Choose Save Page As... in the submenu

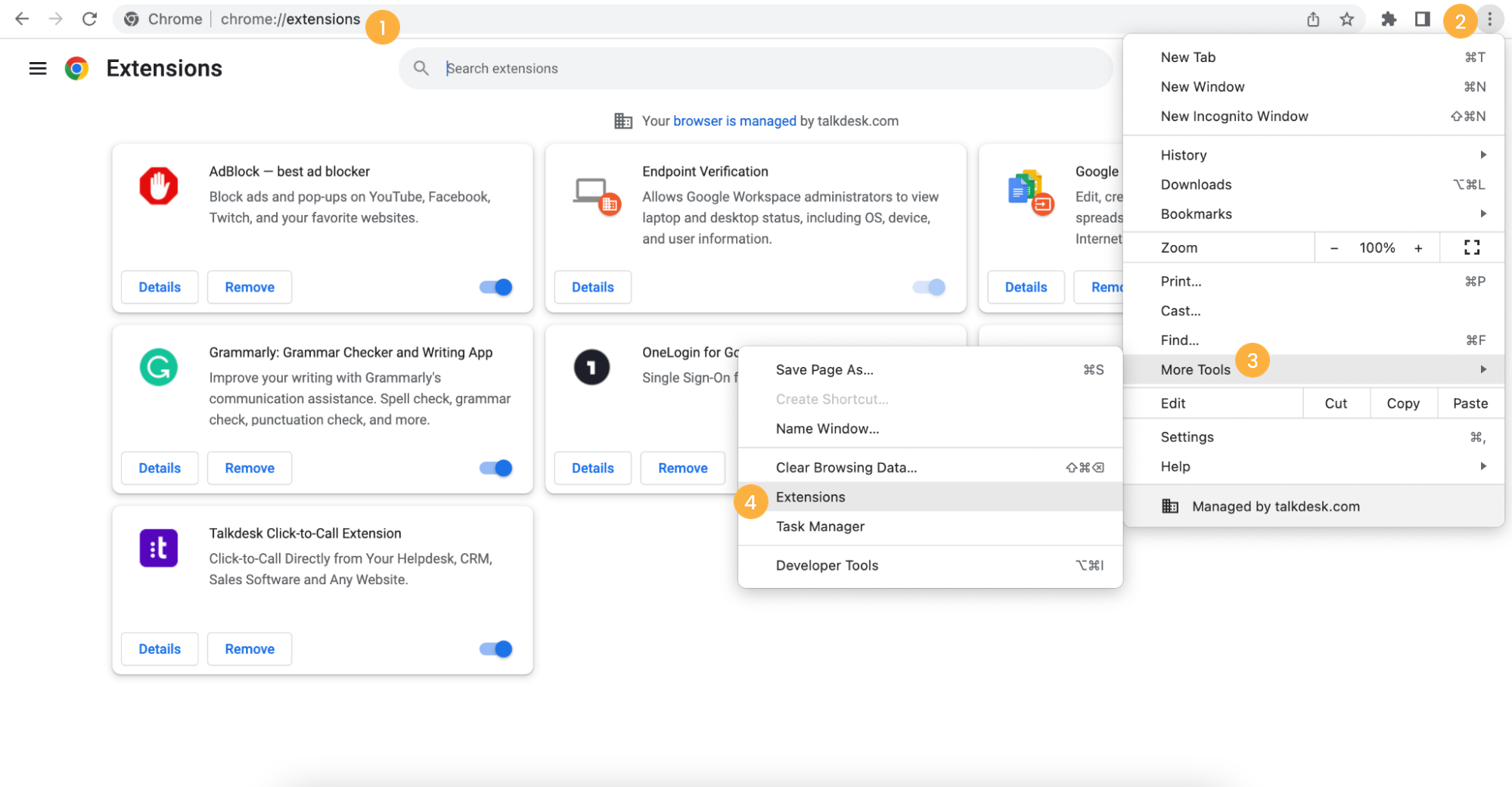pos(930,369)
